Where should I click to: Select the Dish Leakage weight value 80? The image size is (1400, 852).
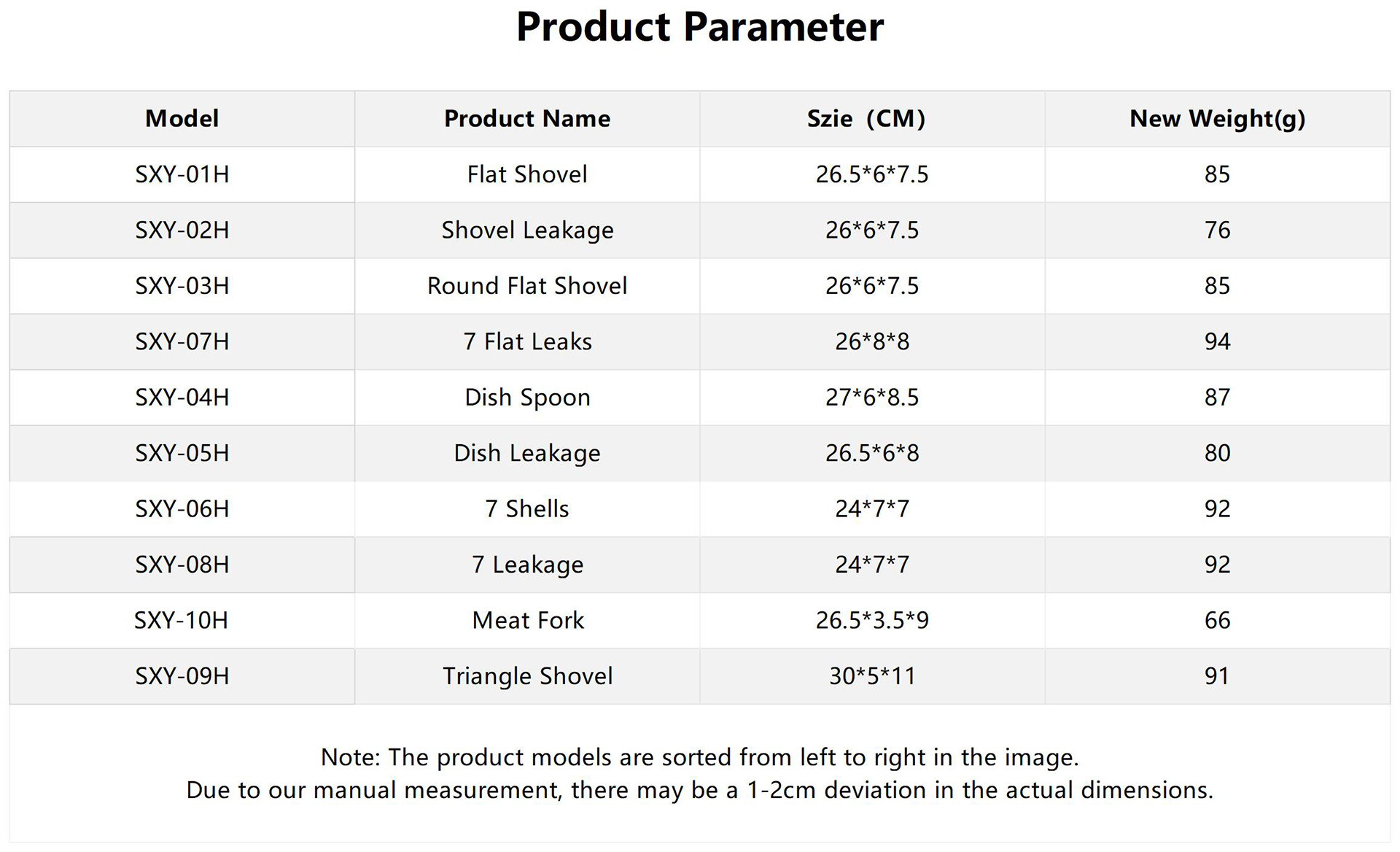[x=1217, y=453]
